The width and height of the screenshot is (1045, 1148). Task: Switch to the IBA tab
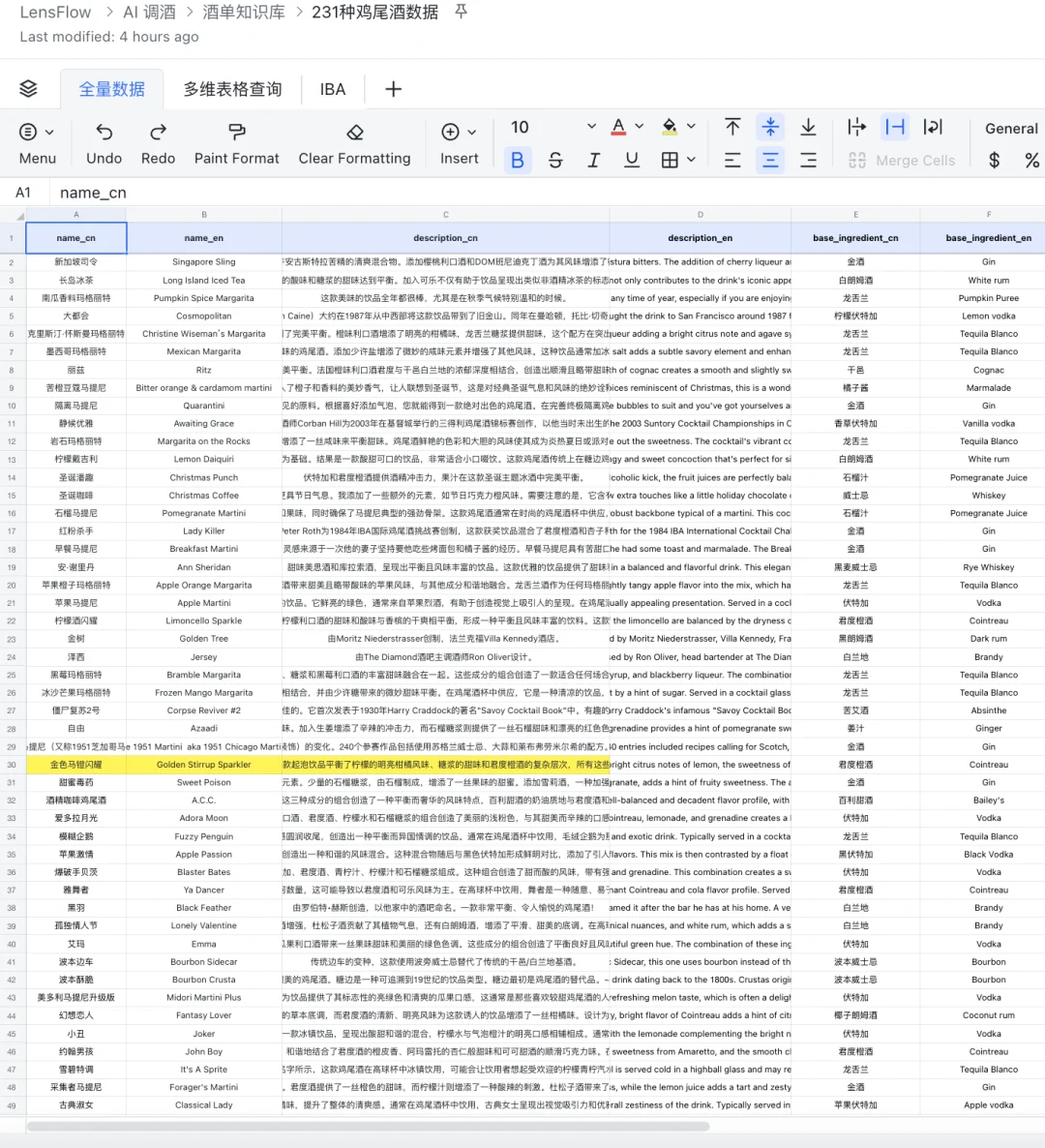pos(332,89)
